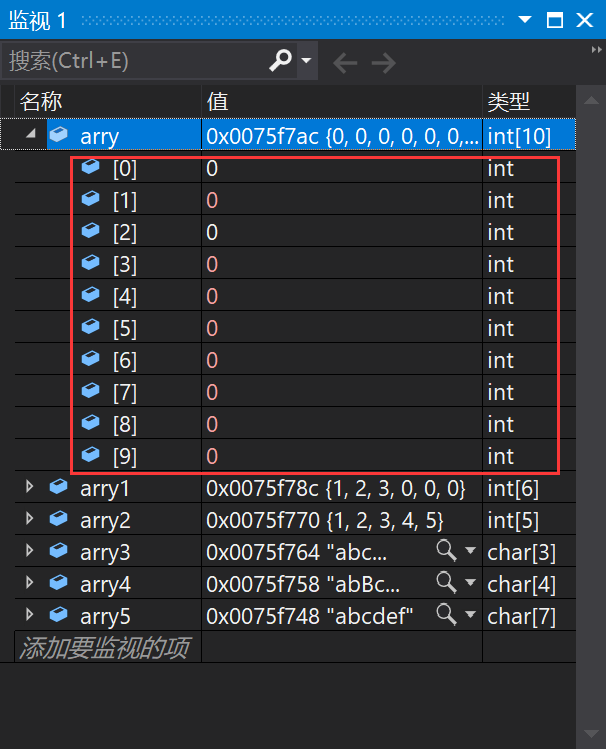Click the toolbar overflow chevron

click(x=596, y=50)
